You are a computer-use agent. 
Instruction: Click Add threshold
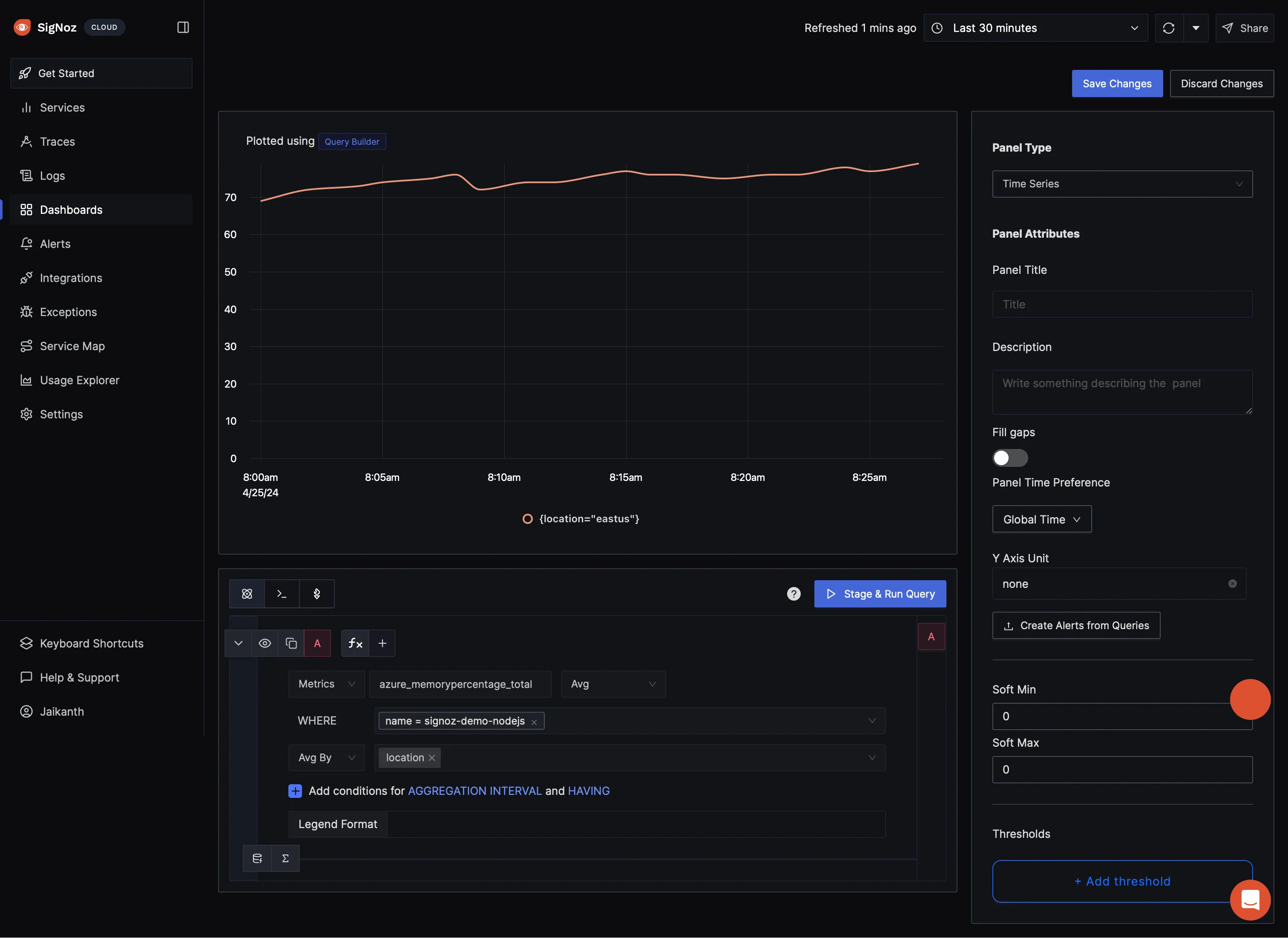click(1122, 881)
